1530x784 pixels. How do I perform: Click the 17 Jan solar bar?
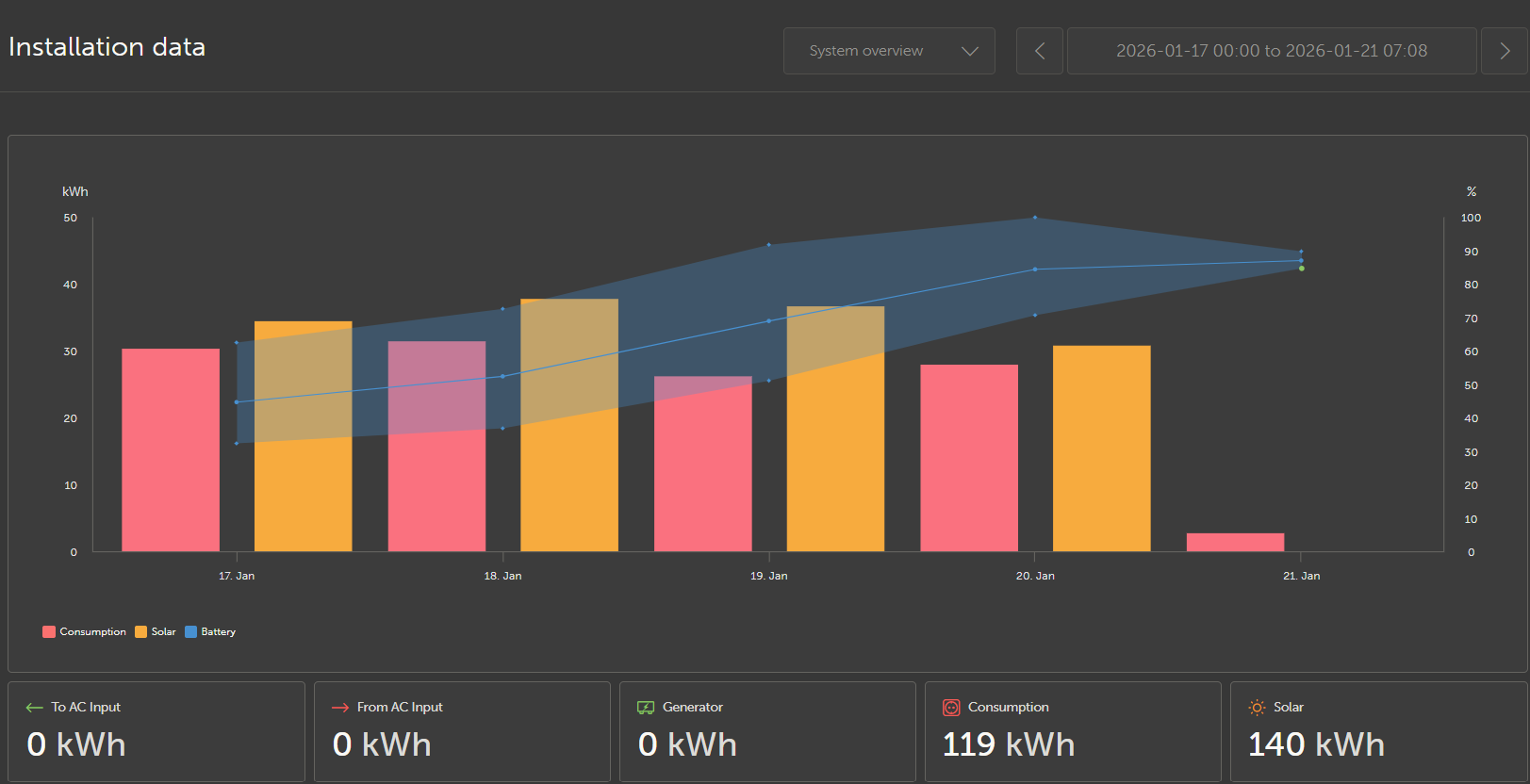[304, 436]
